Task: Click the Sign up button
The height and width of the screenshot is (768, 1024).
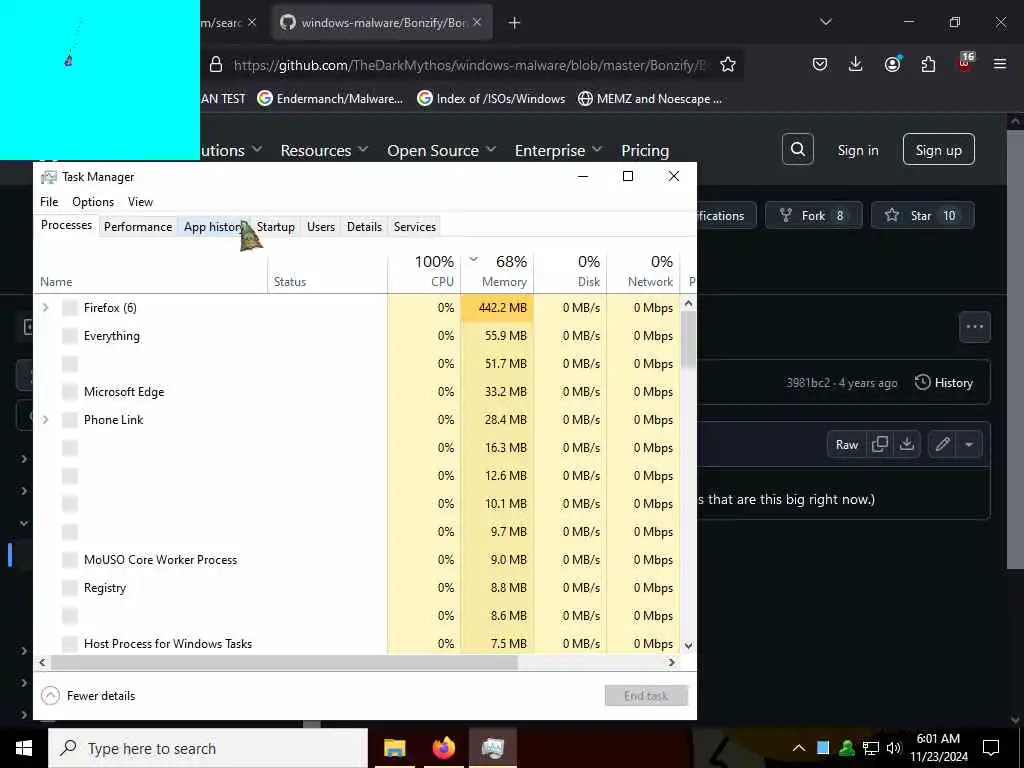Action: point(938,150)
